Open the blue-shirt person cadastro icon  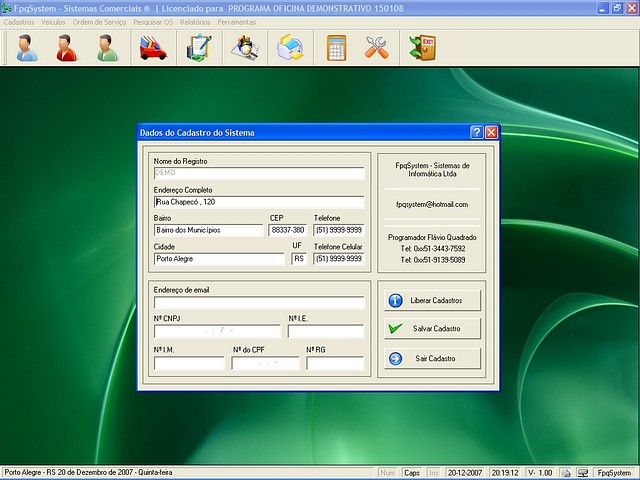coord(27,48)
